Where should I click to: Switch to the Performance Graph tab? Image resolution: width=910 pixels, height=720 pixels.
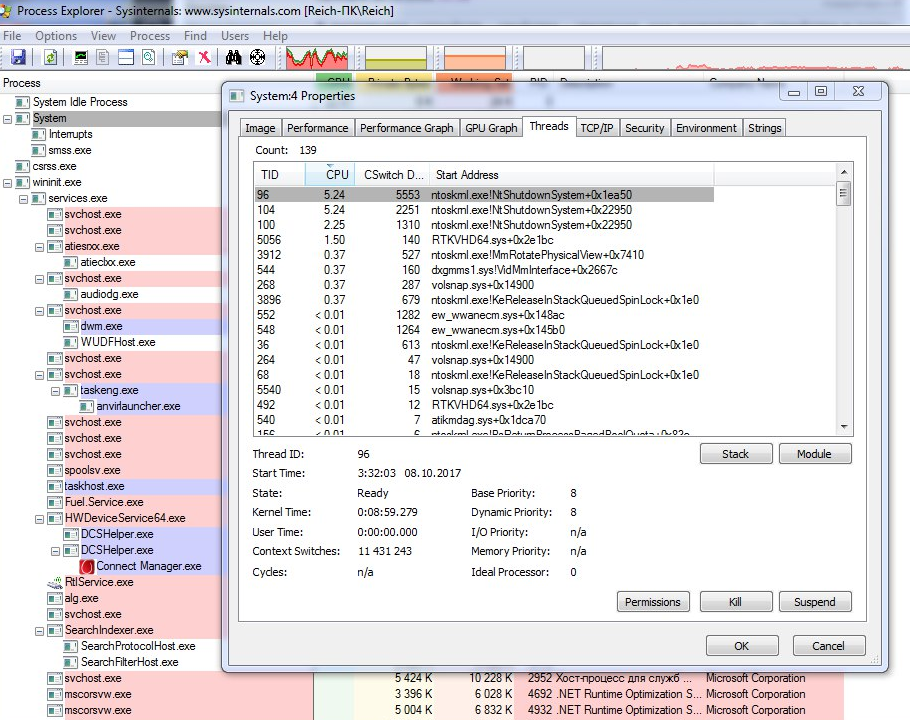(x=406, y=128)
